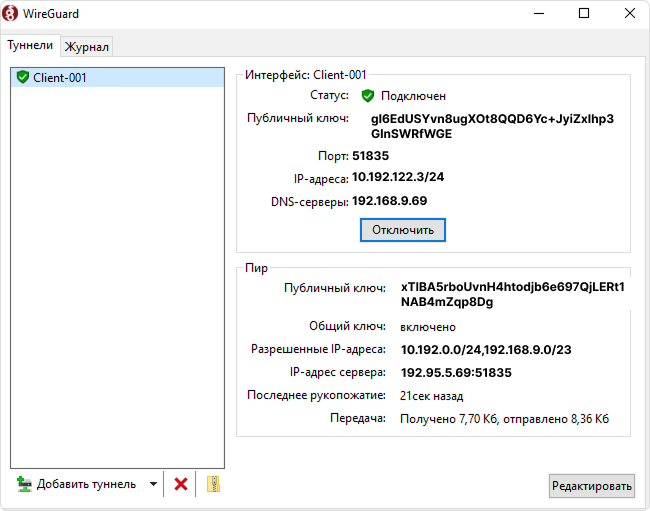Maximize the WireGuard window
The height and width of the screenshot is (511, 650).
click(584, 13)
